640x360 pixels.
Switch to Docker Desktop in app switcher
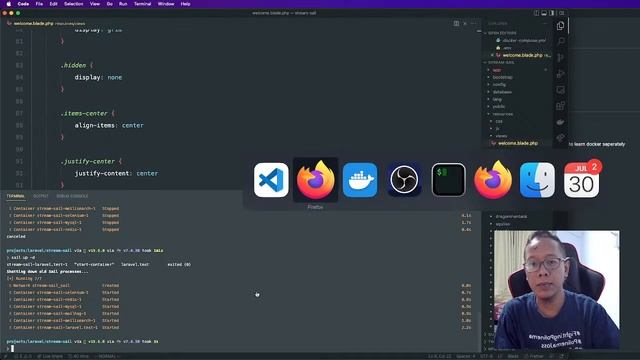pyautogui.click(x=360, y=180)
